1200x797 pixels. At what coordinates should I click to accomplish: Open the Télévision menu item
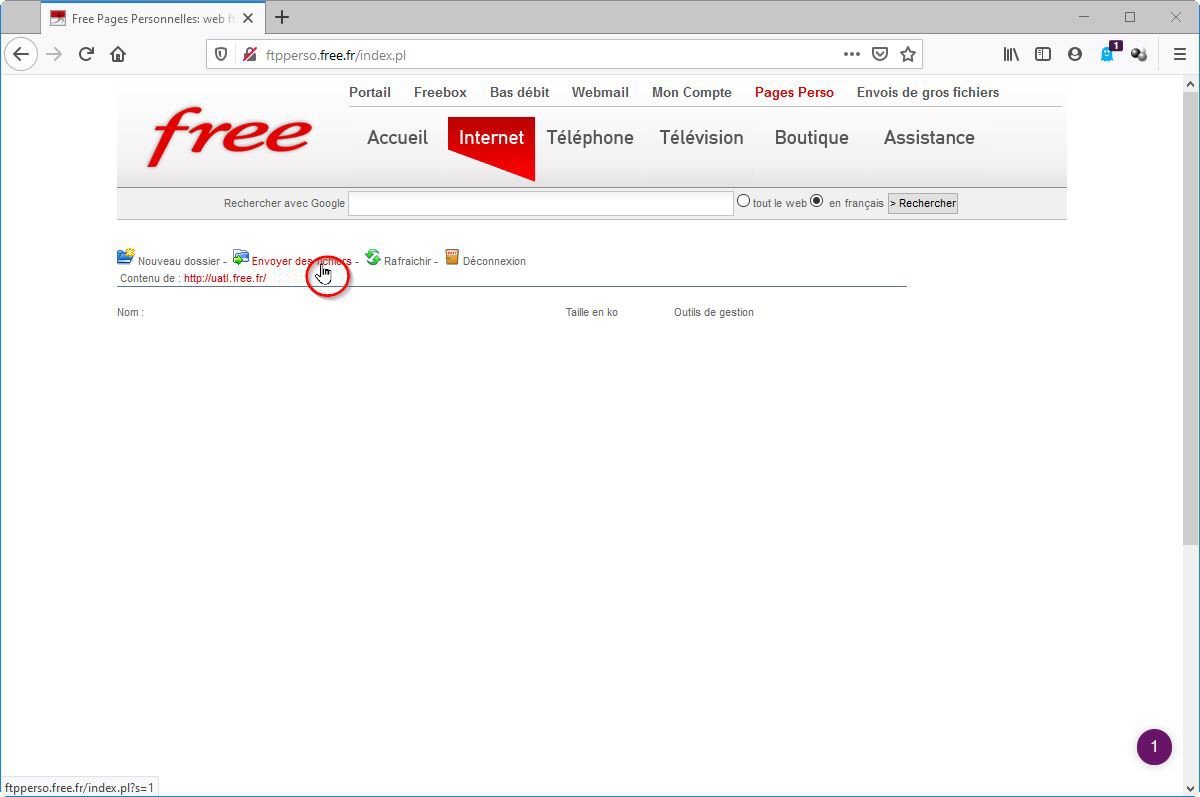[701, 138]
